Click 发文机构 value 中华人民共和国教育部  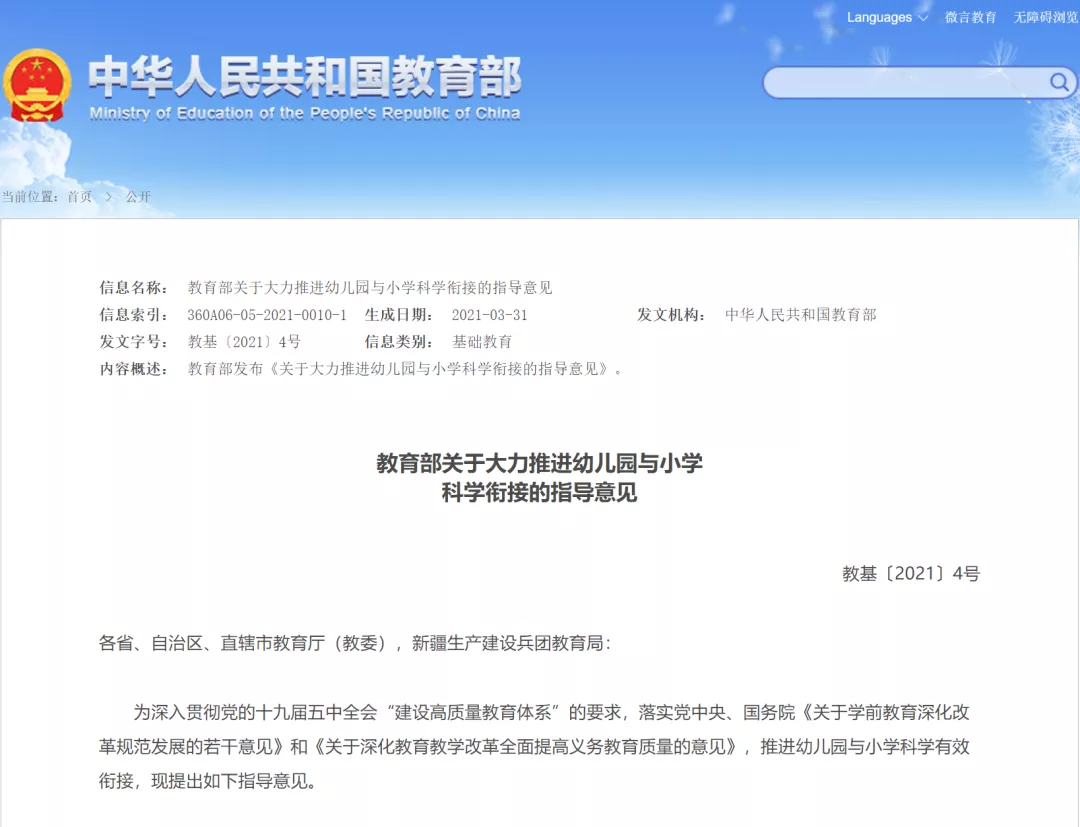click(x=800, y=315)
